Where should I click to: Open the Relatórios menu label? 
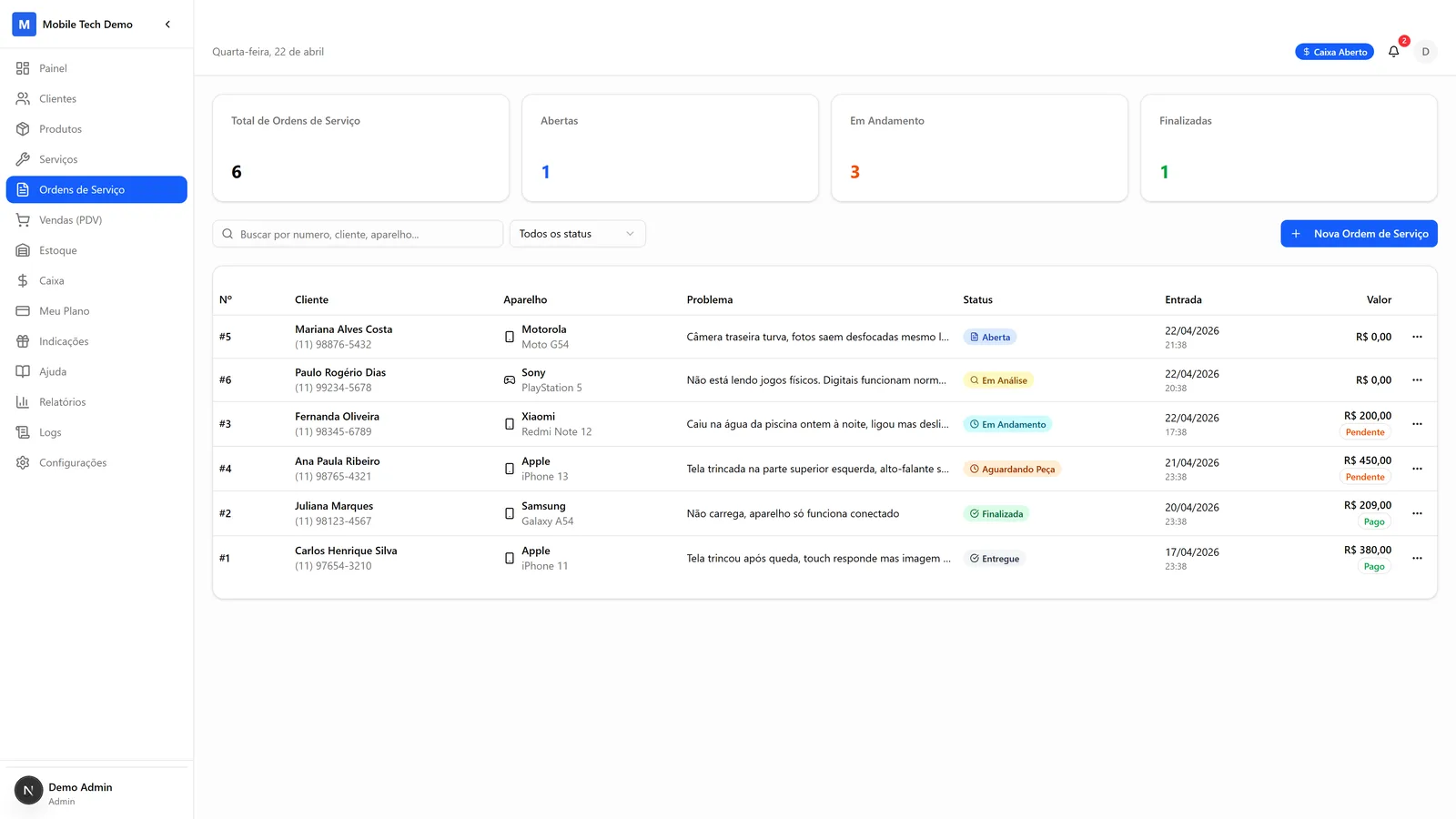[x=63, y=402]
